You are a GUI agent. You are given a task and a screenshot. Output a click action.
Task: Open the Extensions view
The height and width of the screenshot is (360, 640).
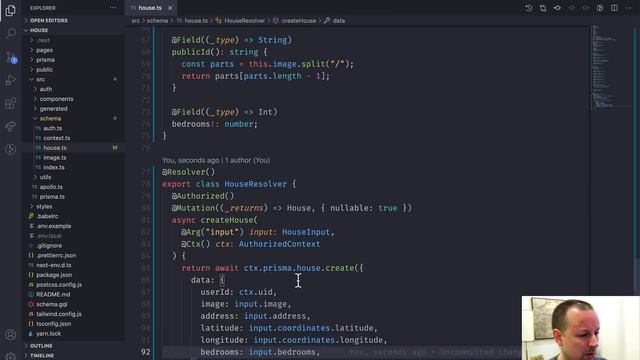click(x=11, y=103)
